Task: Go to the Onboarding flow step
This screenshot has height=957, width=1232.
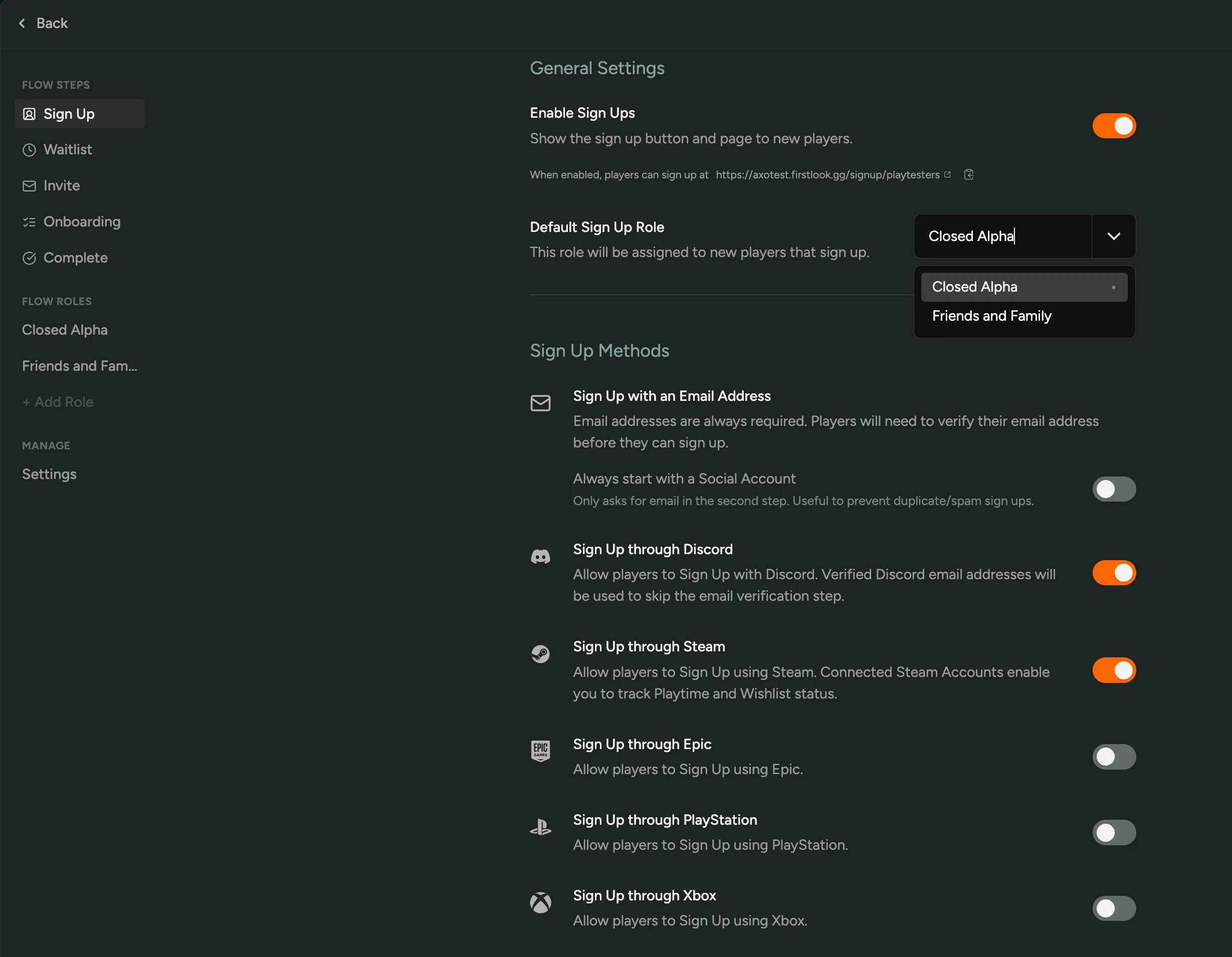Action: (81, 221)
